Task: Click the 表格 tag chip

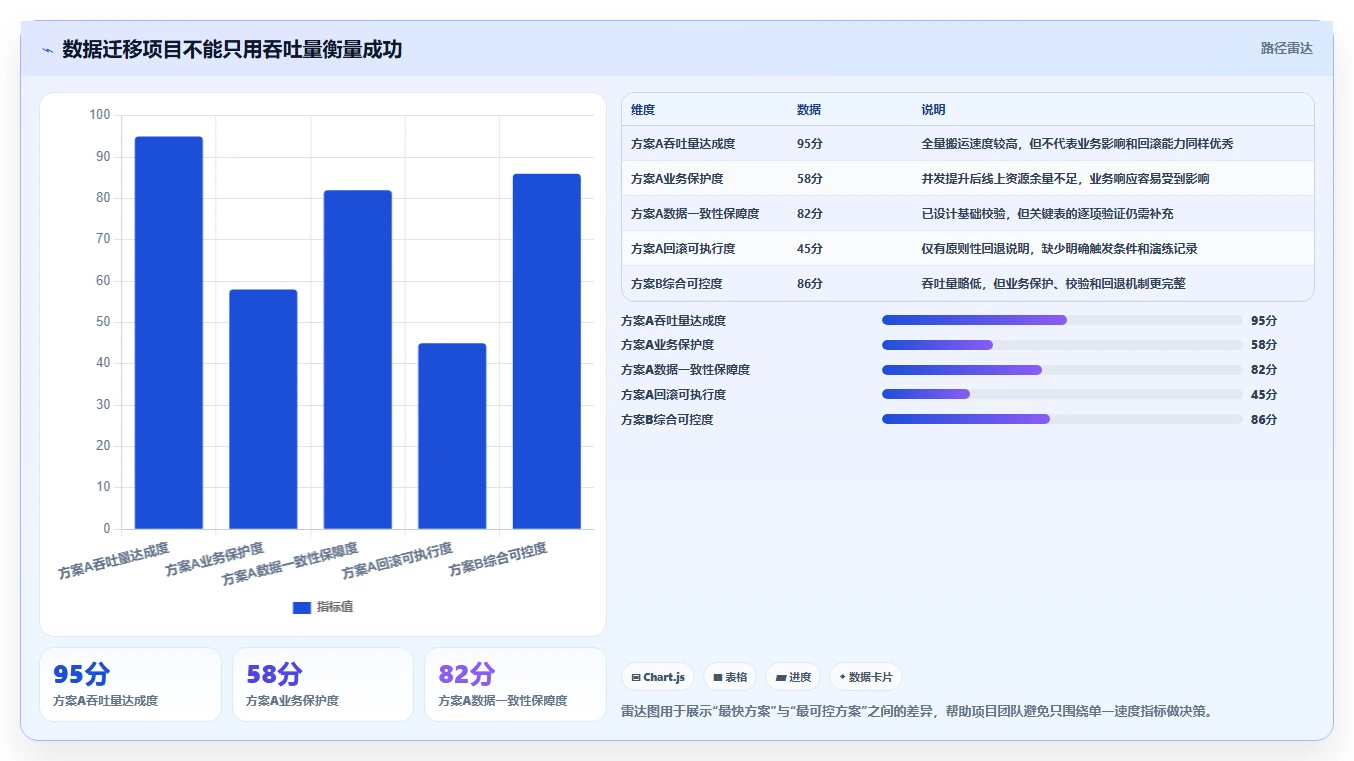Action: 730,677
